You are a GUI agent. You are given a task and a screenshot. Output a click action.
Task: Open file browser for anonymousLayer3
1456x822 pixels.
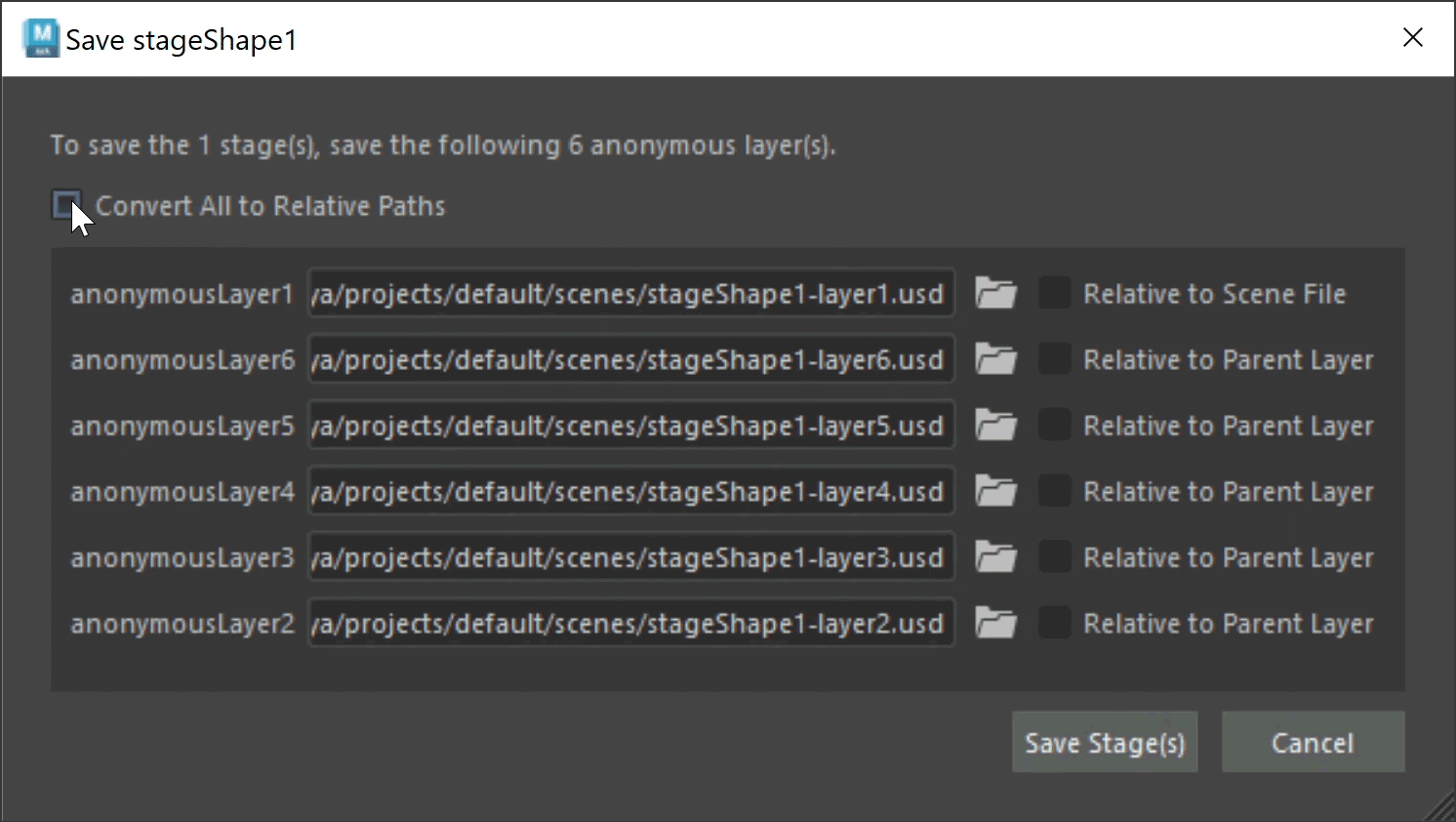pos(995,557)
